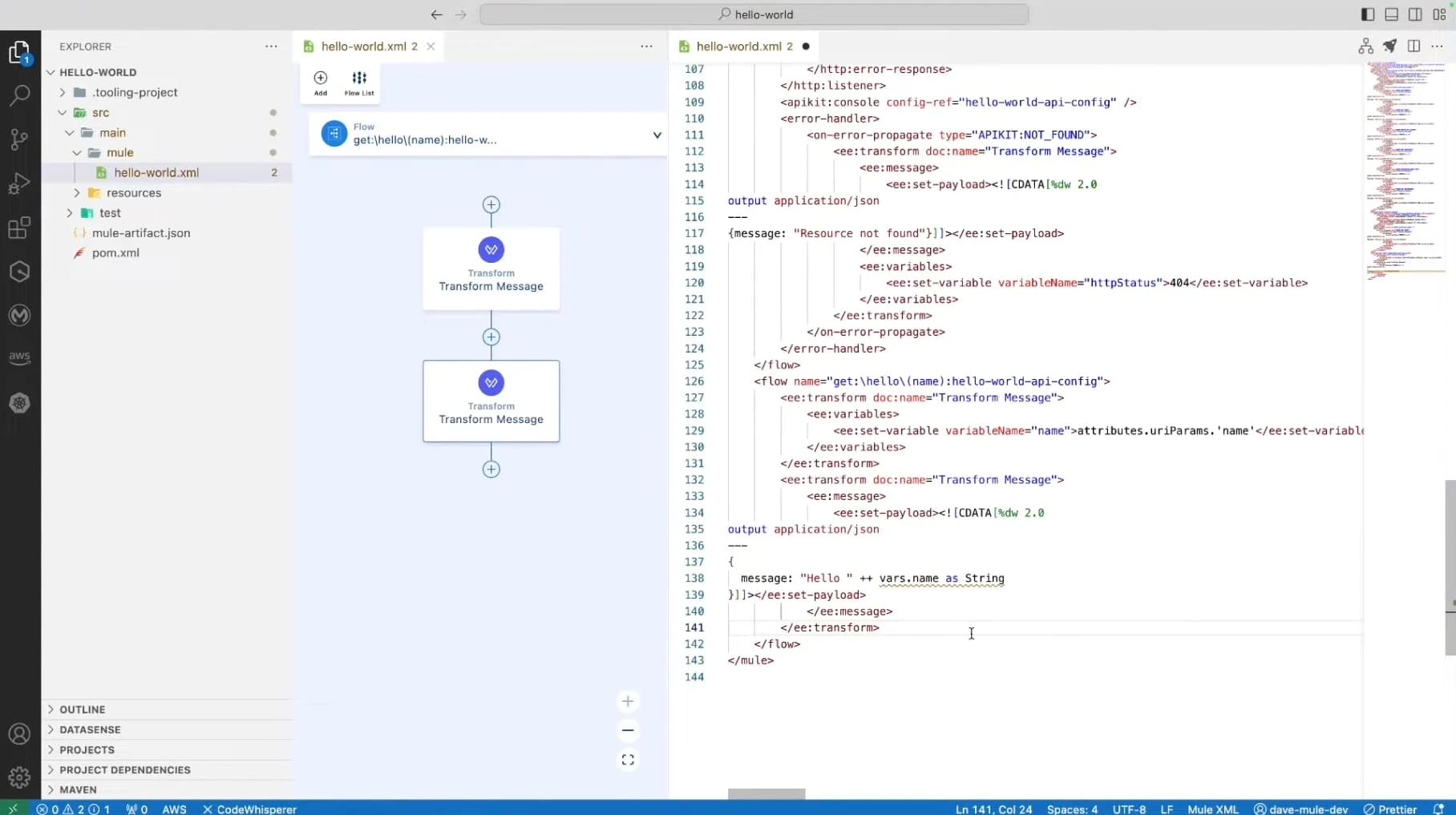The width and height of the screenshot is (1456, 815).
Task: Open the AWS toolkit panel
Action: point(19,357)
